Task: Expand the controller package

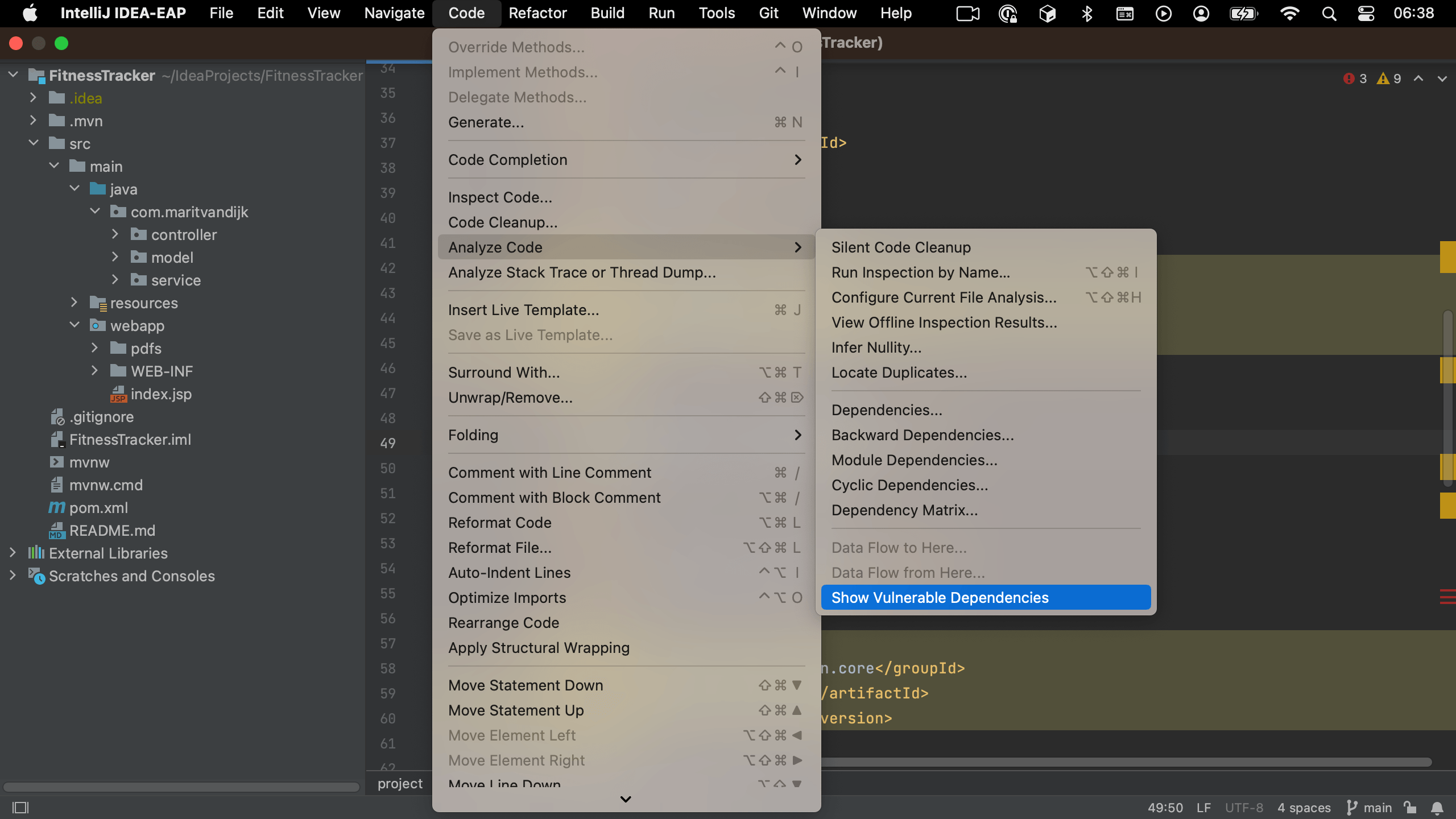Action: (x=115, y=234)
